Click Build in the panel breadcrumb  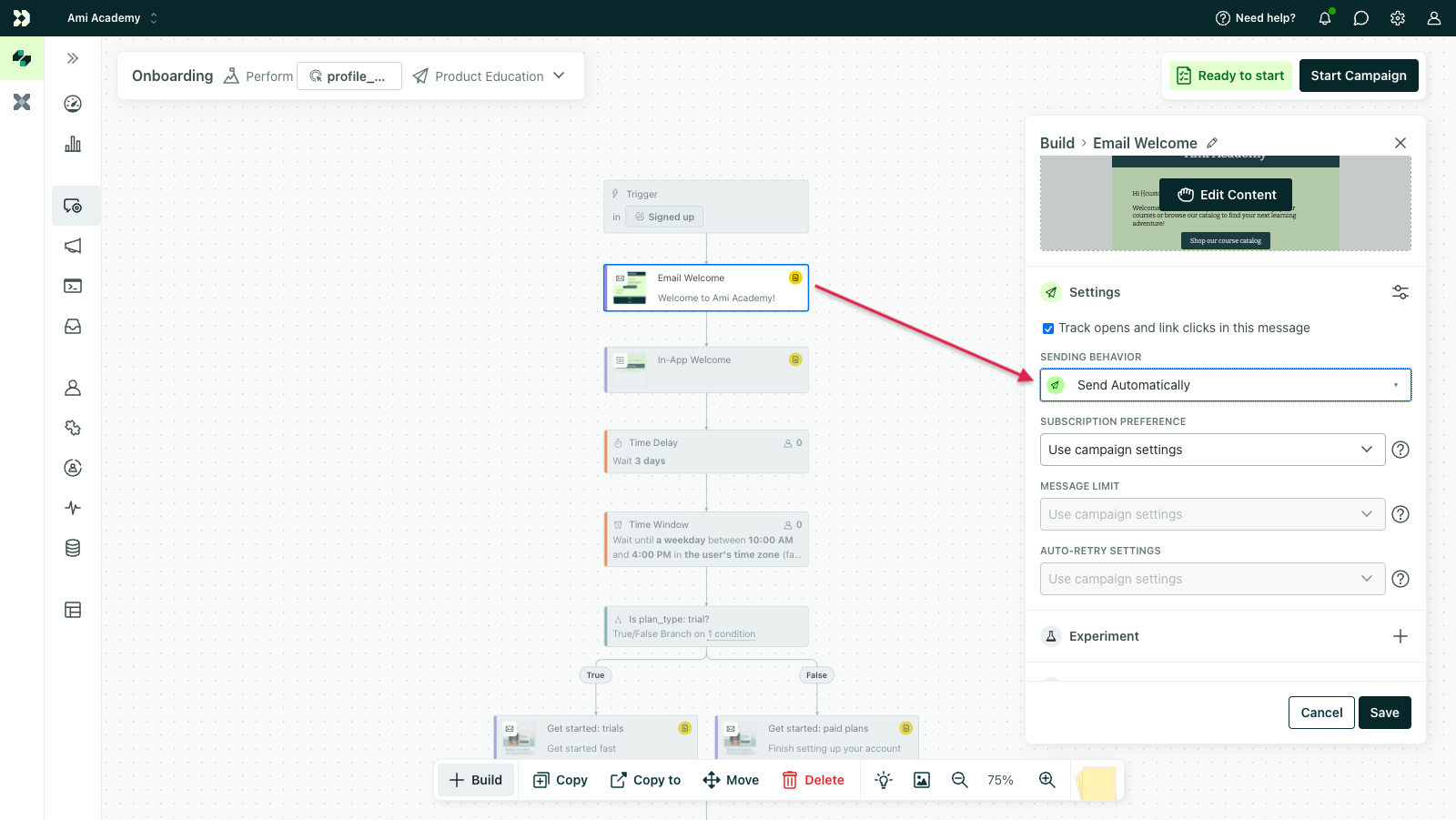point(1057,143)
